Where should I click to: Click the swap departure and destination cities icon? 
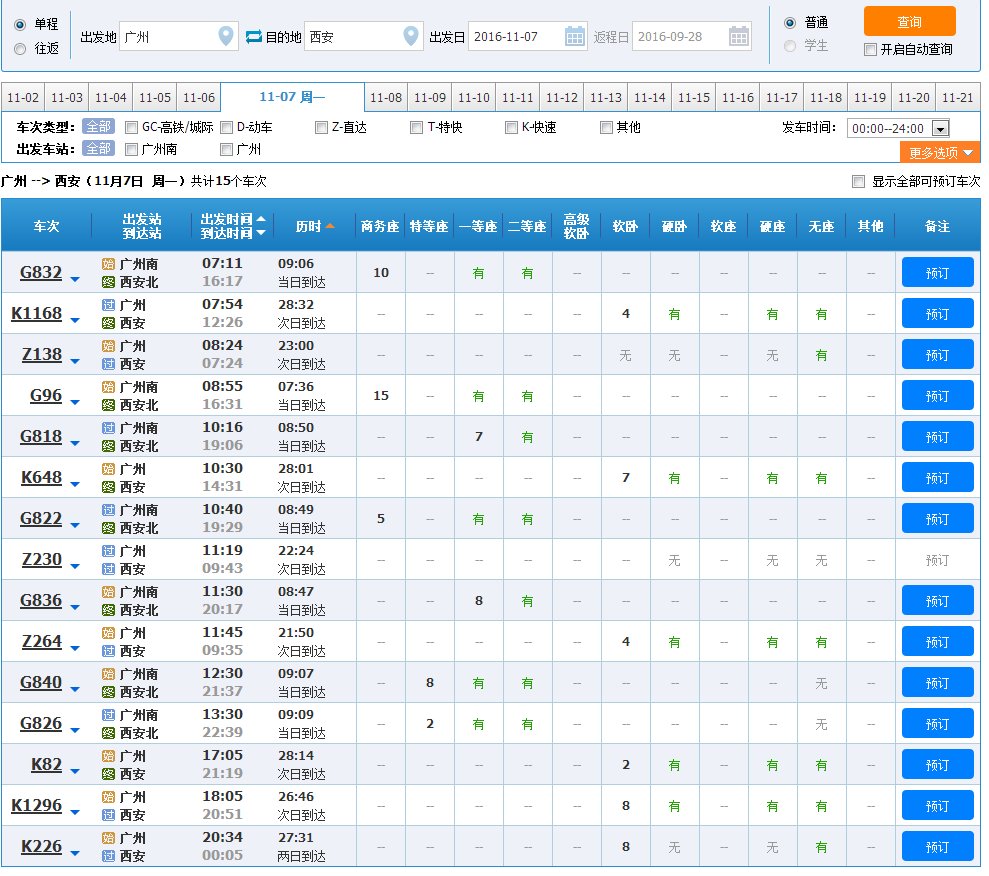pyautogui.click(x=254, y=35)
